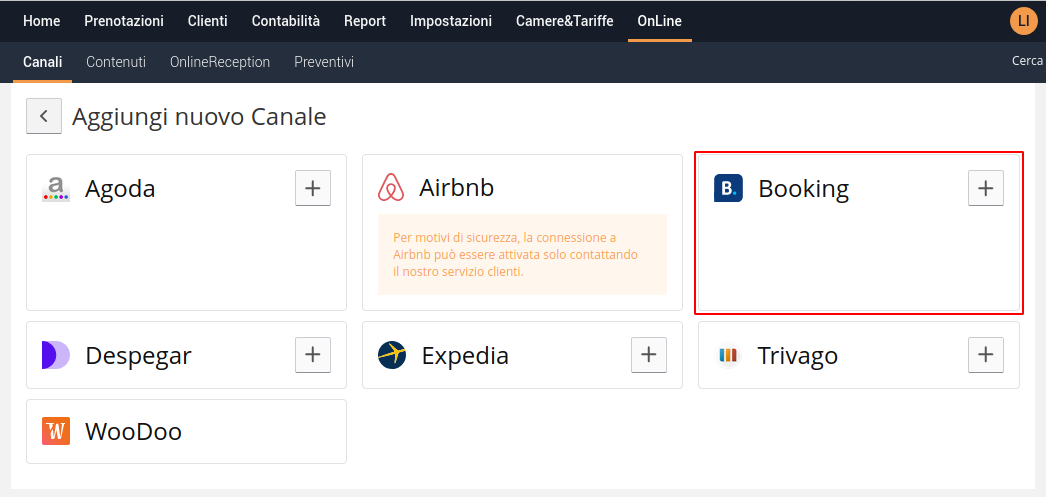Image resolution: width=1046 pixels, height=497 pixels.
Task: Click the Agoda channel name
Action: click(120, 188)
